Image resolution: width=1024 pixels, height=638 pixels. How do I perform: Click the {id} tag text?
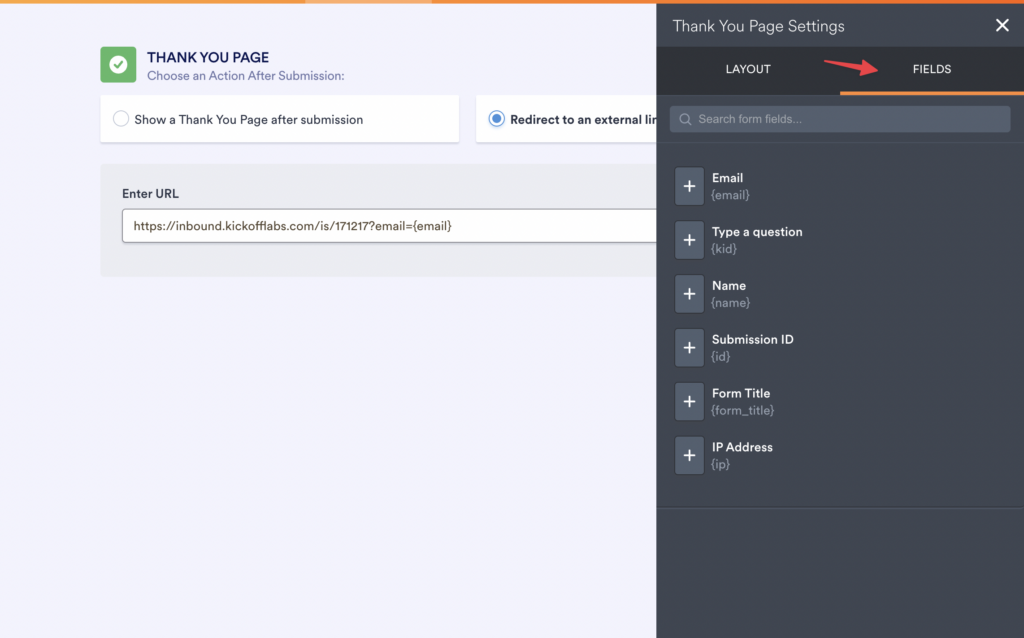click(720, 357)
